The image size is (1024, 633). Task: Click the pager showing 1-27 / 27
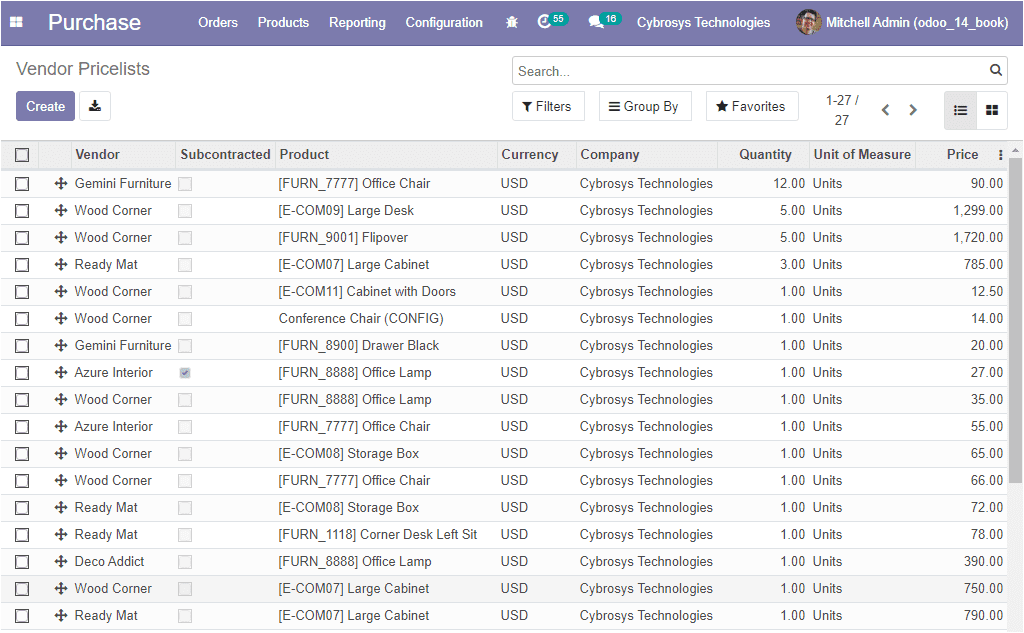click(842, 110)
